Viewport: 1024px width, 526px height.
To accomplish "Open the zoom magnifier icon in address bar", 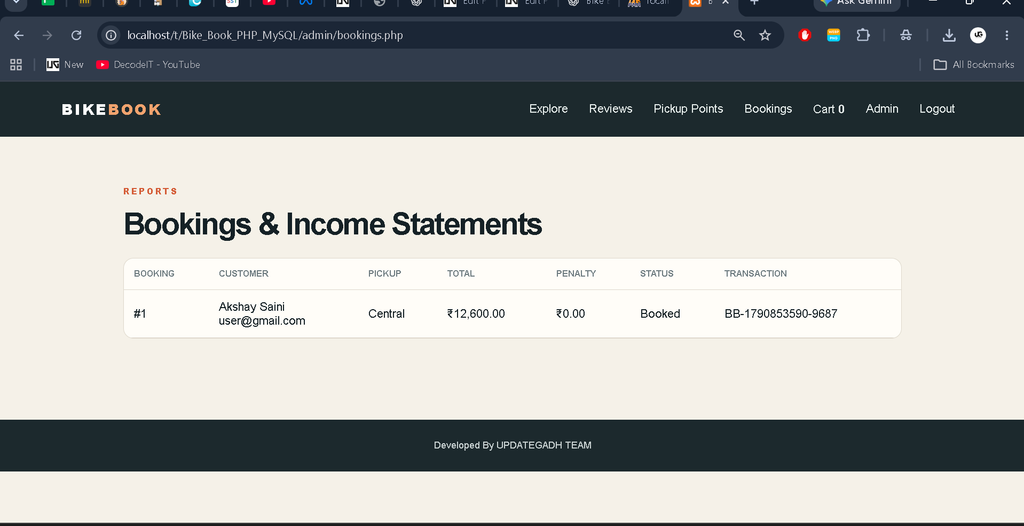I will tap(739, 35).
